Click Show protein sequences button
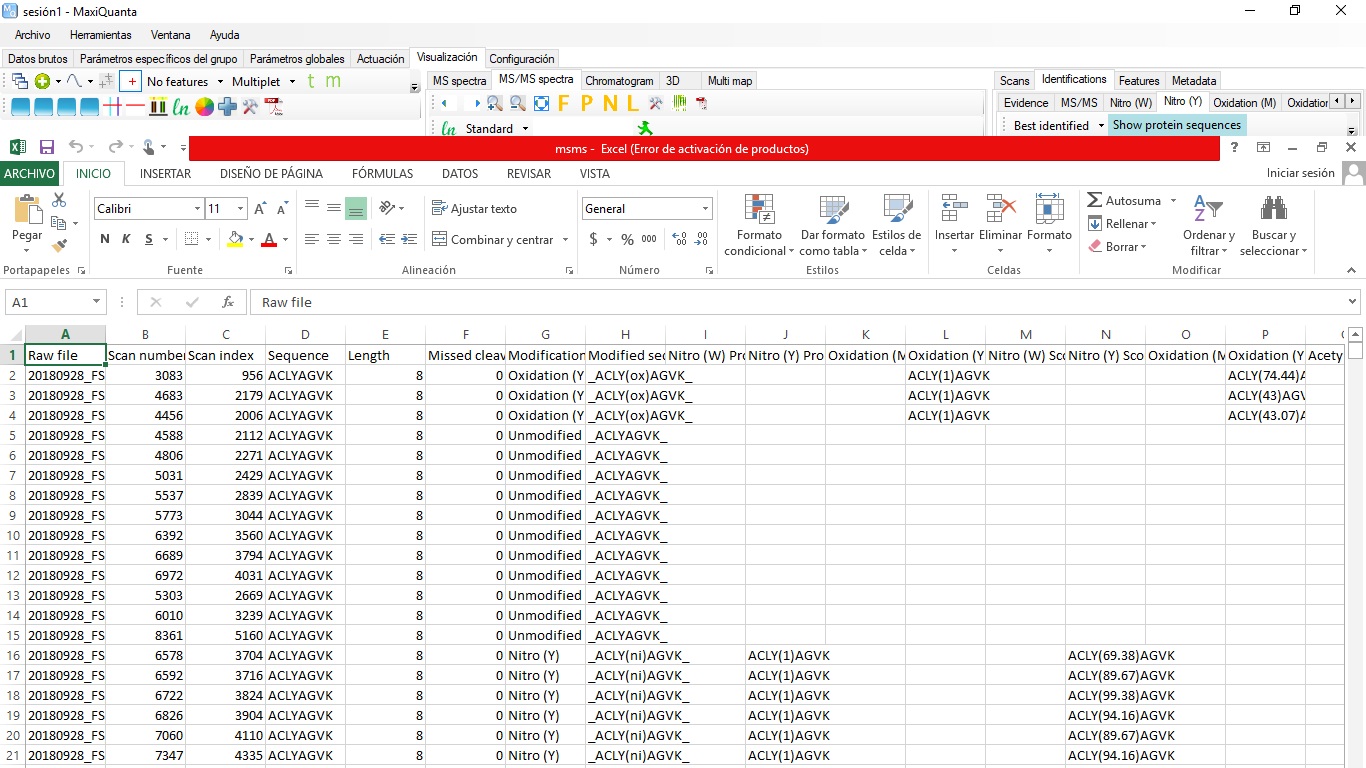Image resolution: width=1366 pixels, height=768 pixels. click(x=1176, y=126)
